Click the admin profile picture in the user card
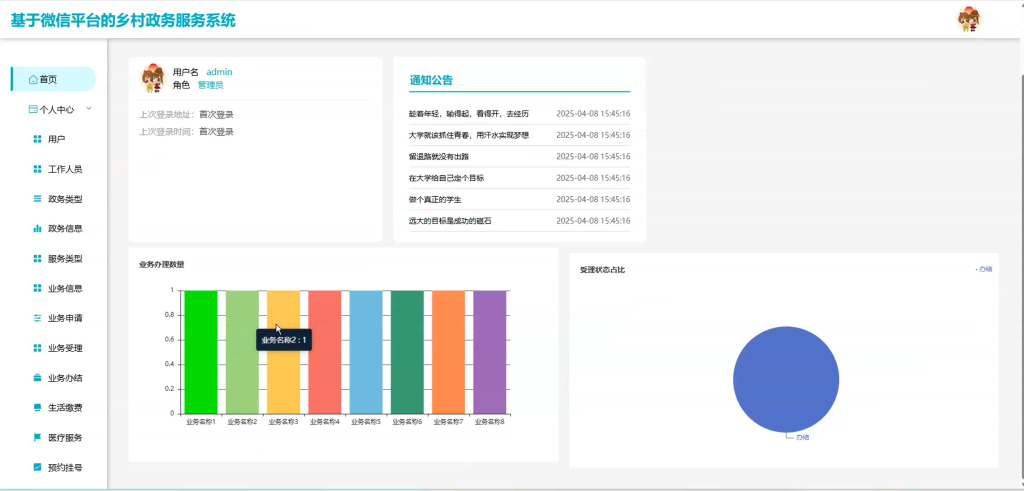The height and width of the screenshot is (491, 1024). pos(153,78)
